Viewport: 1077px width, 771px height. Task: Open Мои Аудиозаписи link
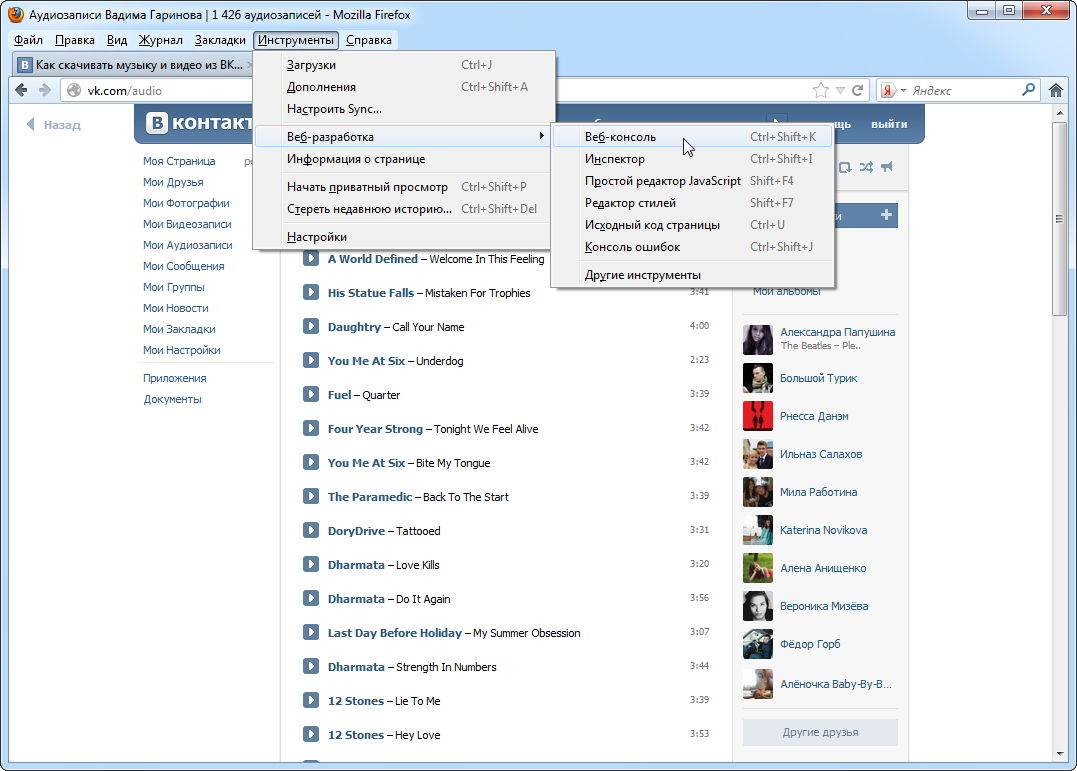click(x=188, y=245)
